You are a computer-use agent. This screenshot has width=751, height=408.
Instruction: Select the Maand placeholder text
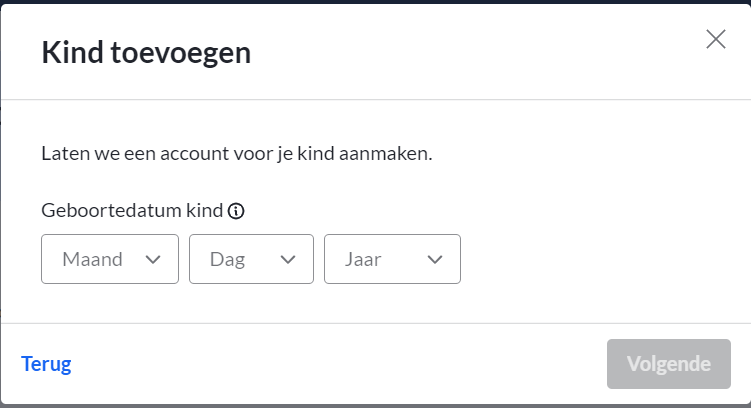[92, 259]
